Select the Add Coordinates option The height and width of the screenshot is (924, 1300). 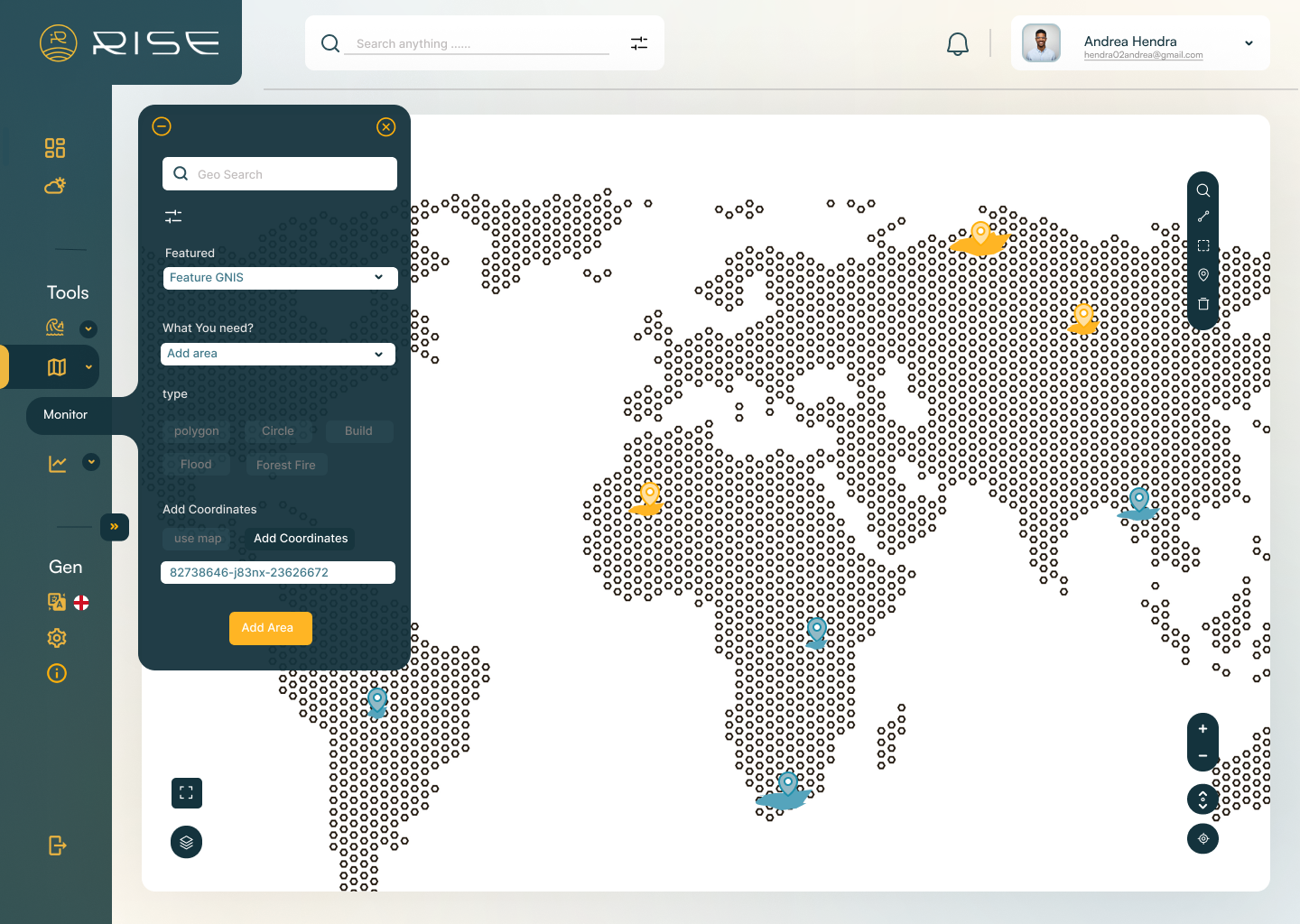click(301, 539)
